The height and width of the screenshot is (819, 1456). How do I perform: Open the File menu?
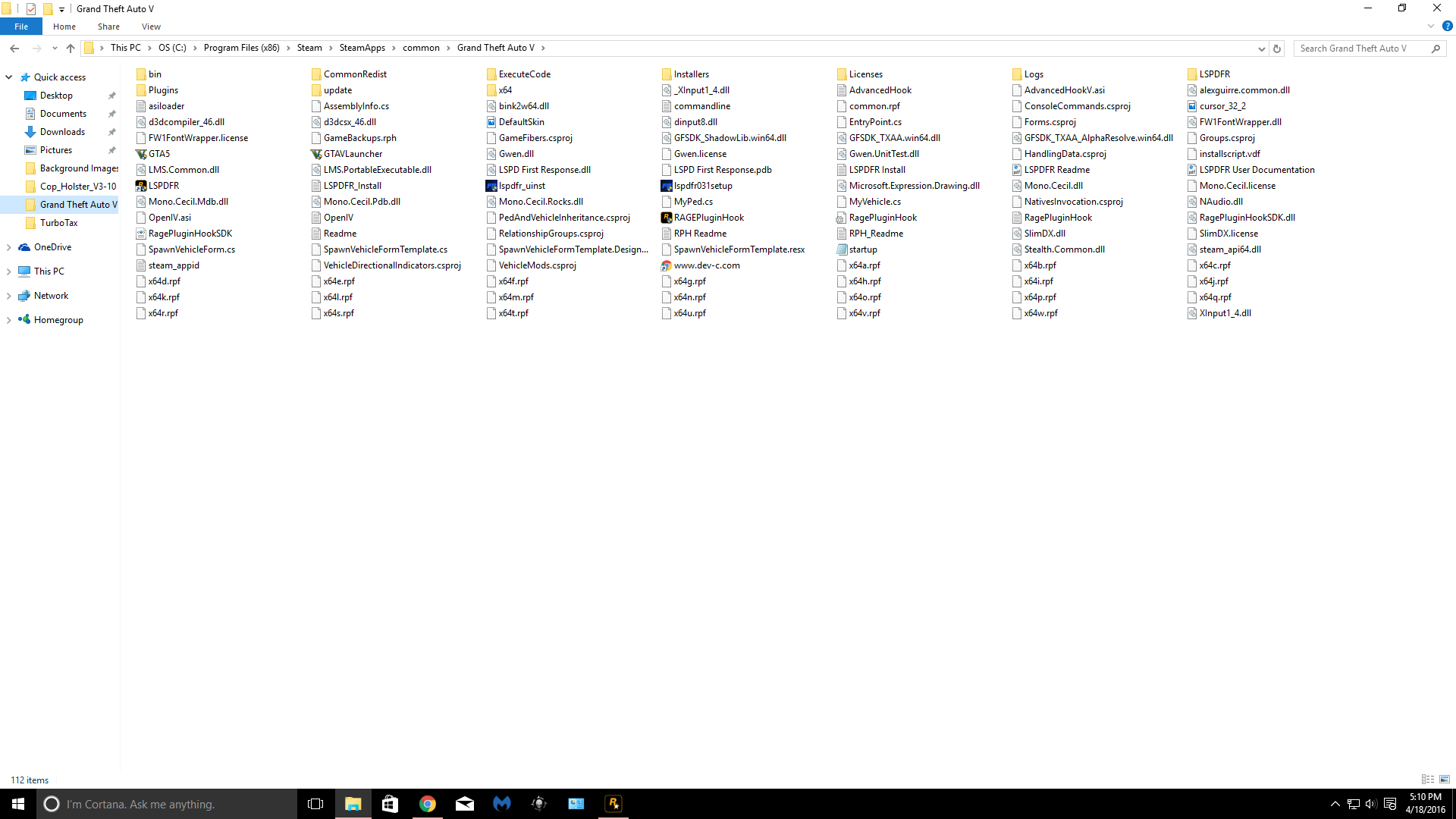(x=21, y=27)
